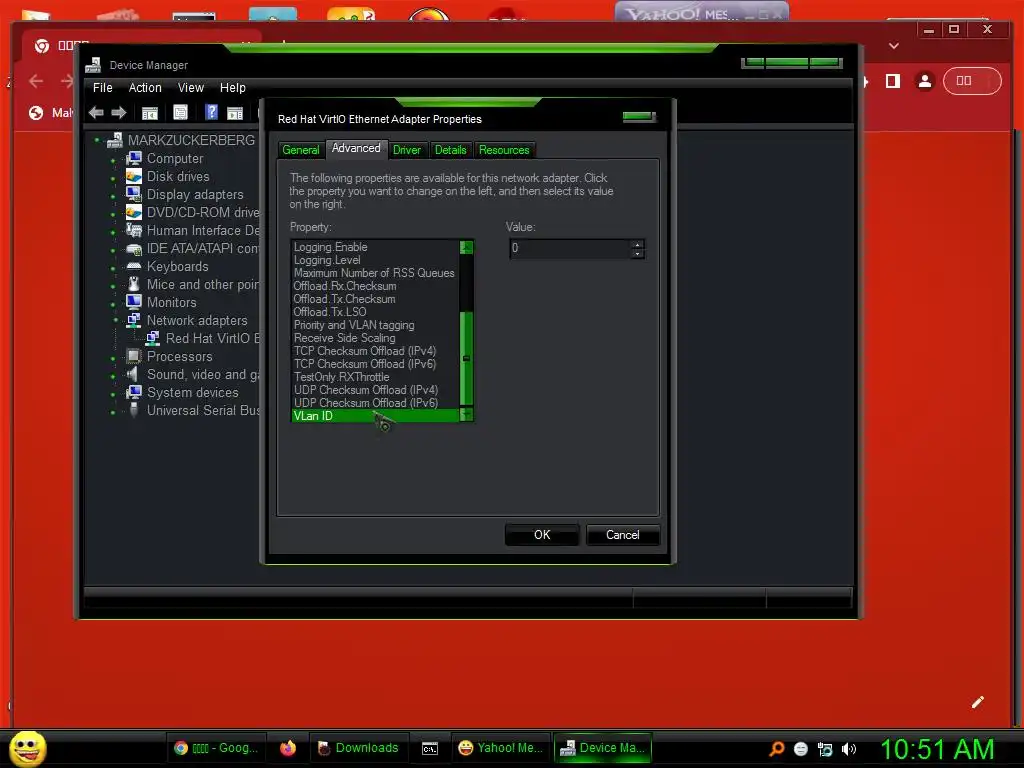The width and height of the screenshot is (1024, 768).
Task: Select Priority and VLAN tagging property
Action: click(x=376, y=325)
